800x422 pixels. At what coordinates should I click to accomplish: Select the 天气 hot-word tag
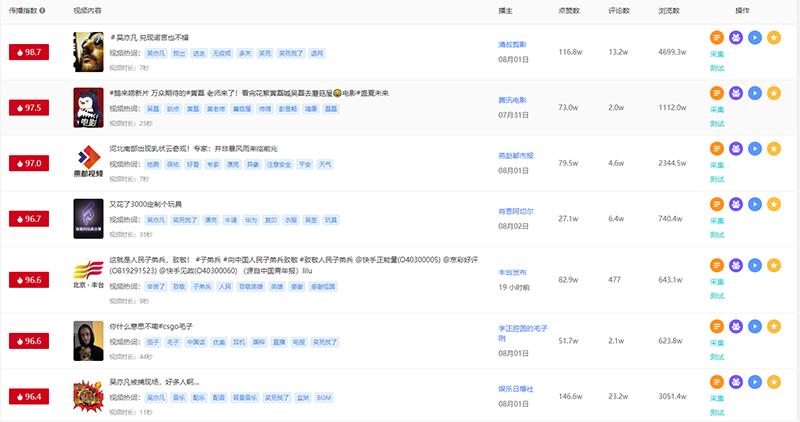coord(325,164)
